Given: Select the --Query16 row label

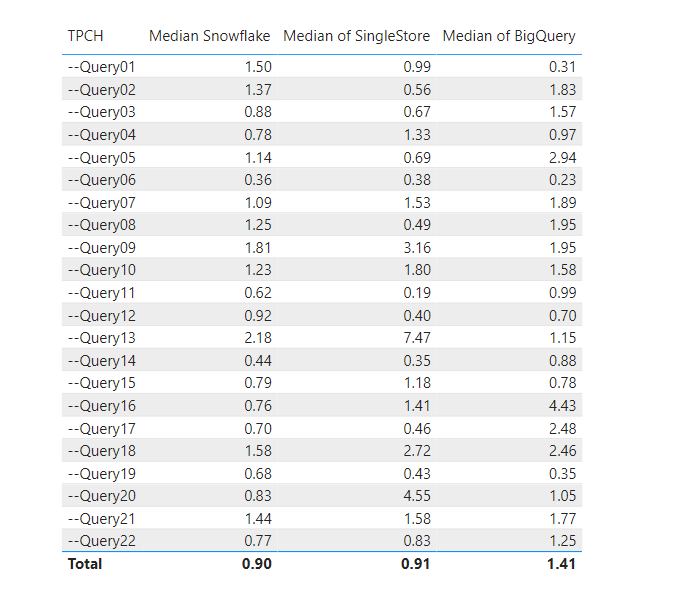Looking at the screenshot, I should coord(101,406).
